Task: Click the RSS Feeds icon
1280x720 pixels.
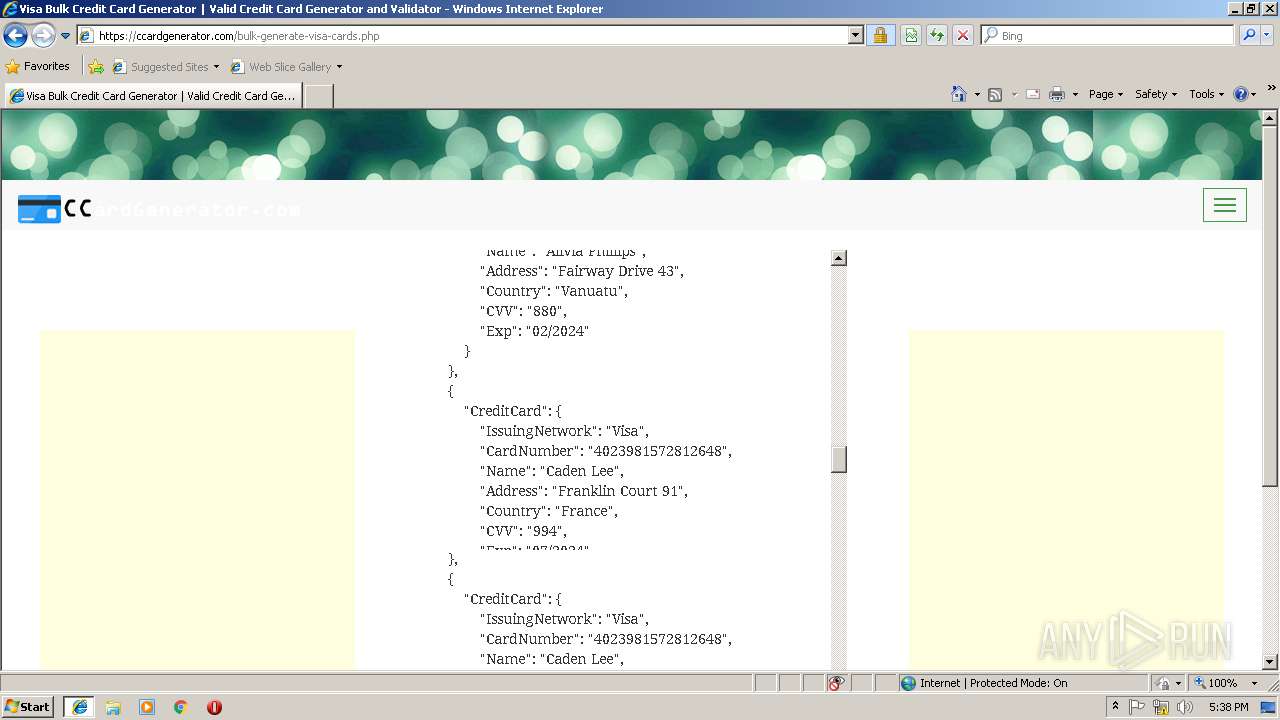Action: 995,94
